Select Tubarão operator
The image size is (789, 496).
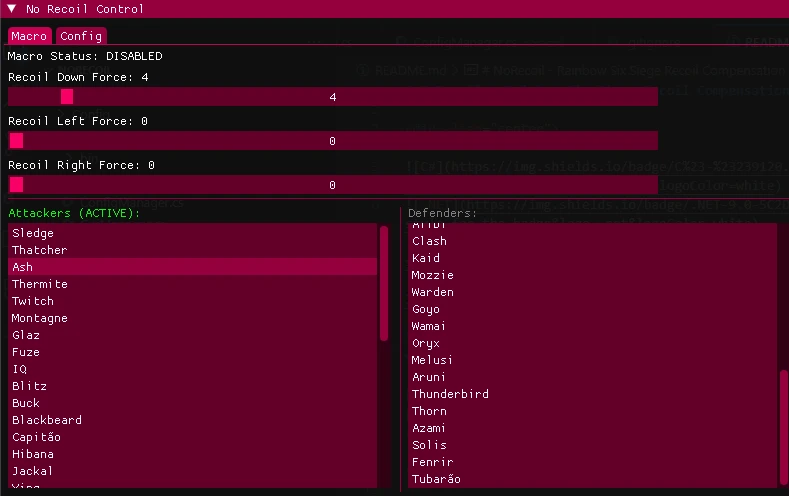coord(592,479)
